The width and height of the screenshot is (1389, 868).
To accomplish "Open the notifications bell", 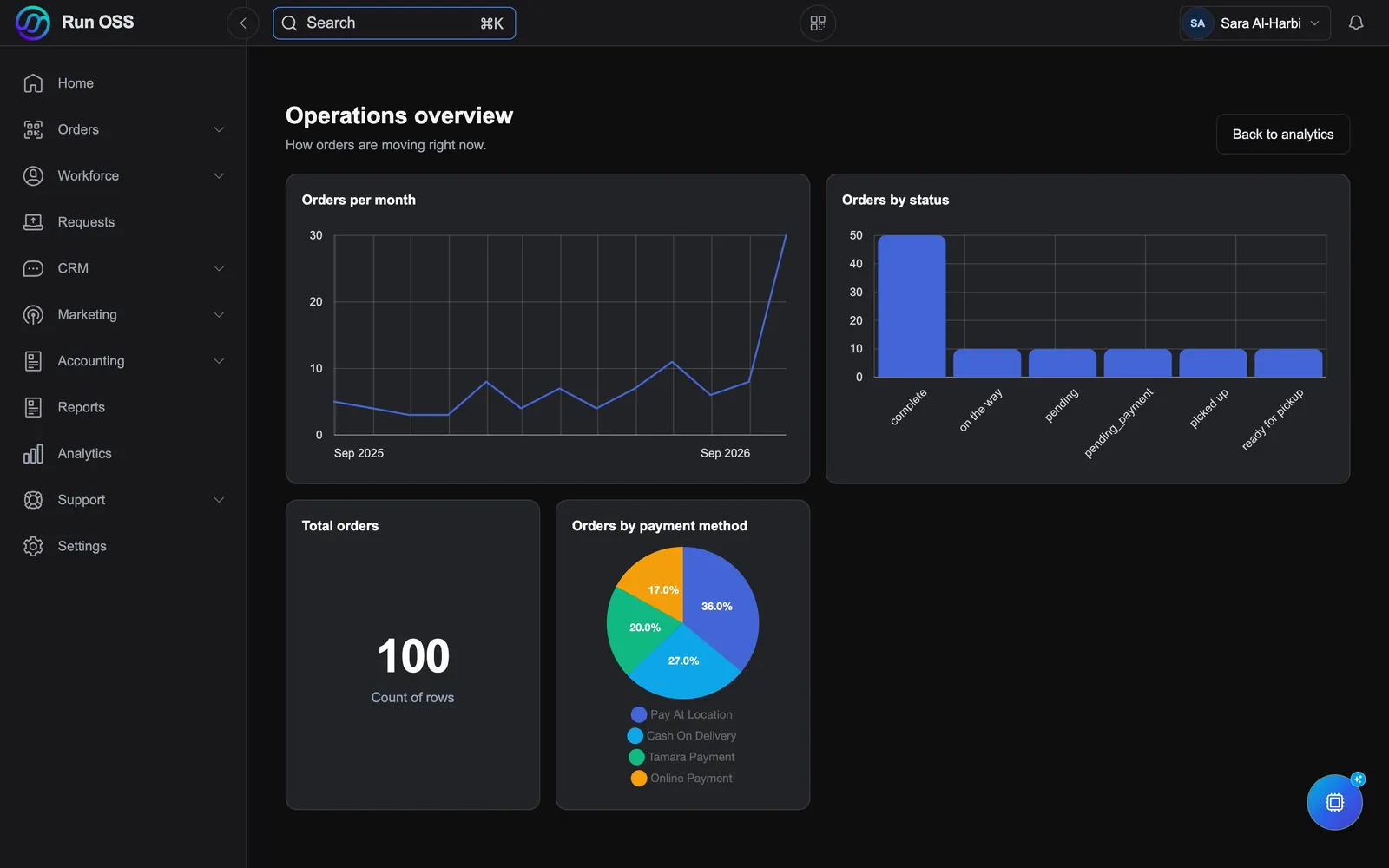I will click(x=1356, y=23).
